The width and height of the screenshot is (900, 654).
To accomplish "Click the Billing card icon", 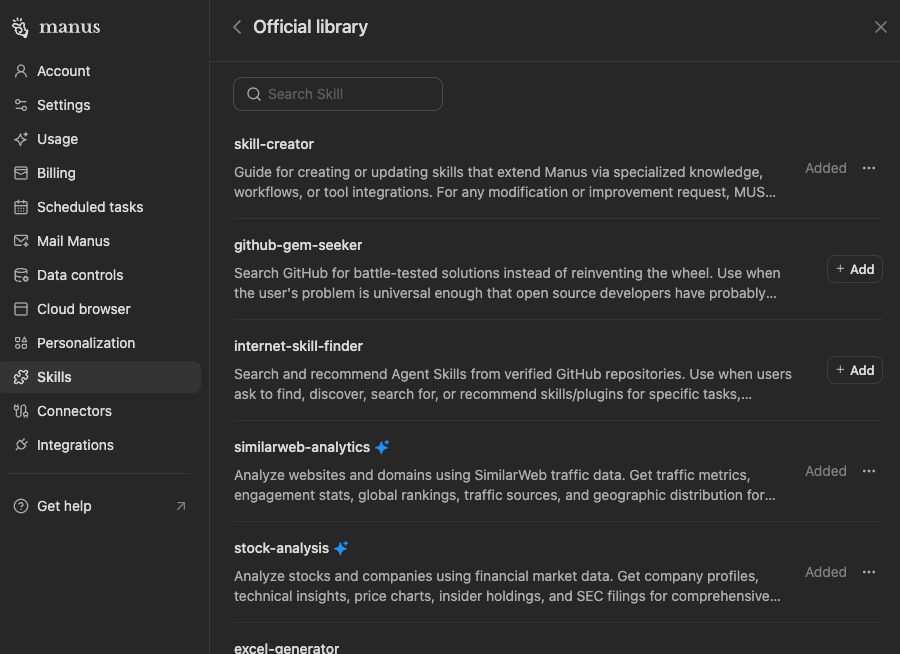I will [x=21, y=173].
